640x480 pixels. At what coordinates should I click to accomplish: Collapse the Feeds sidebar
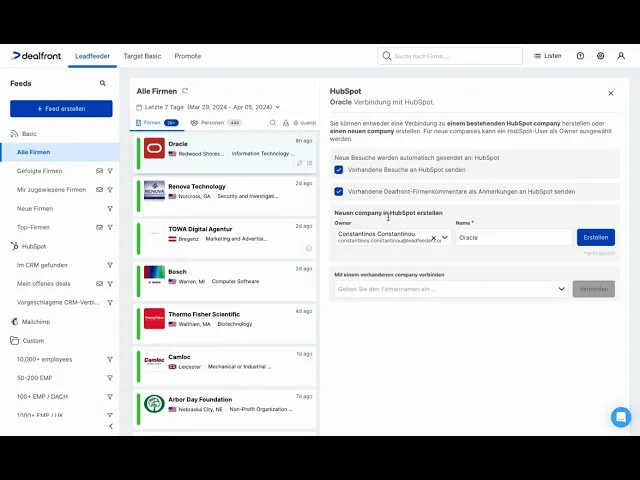[111, 426]
